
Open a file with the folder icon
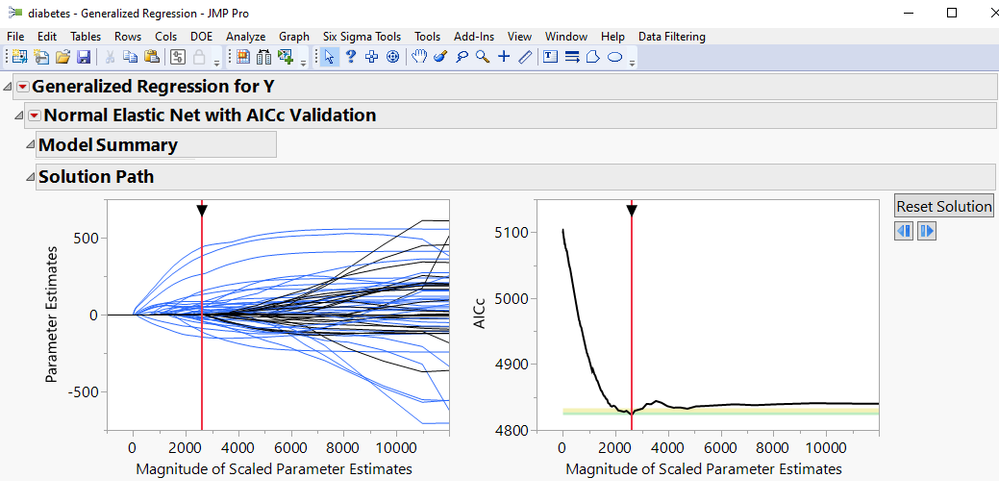coord(62,57)
